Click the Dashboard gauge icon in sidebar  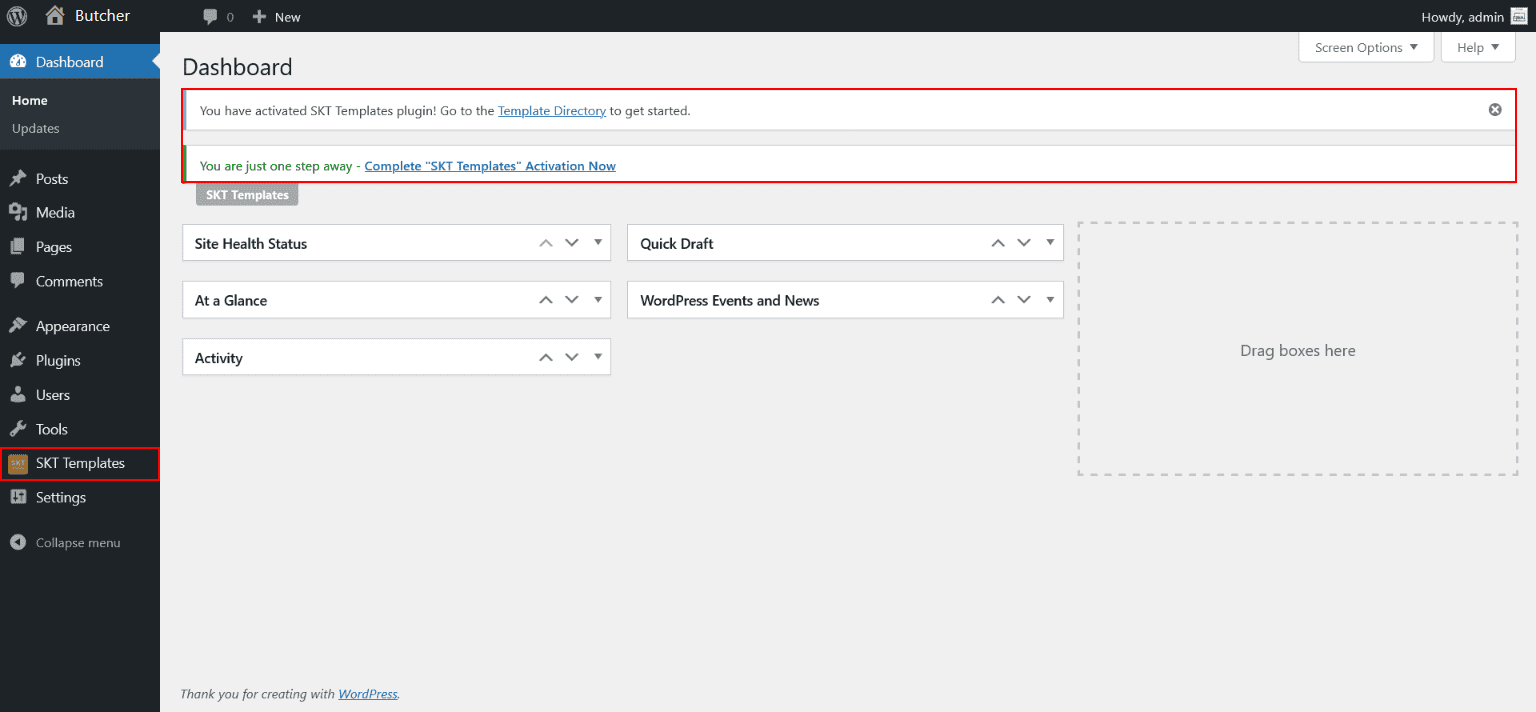[18, 62]
